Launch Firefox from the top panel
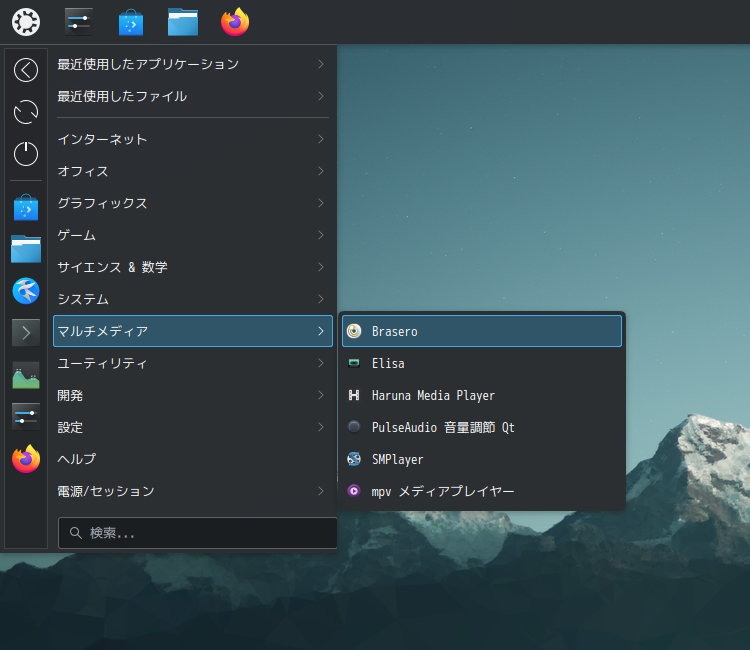 [x=235, y=22]
